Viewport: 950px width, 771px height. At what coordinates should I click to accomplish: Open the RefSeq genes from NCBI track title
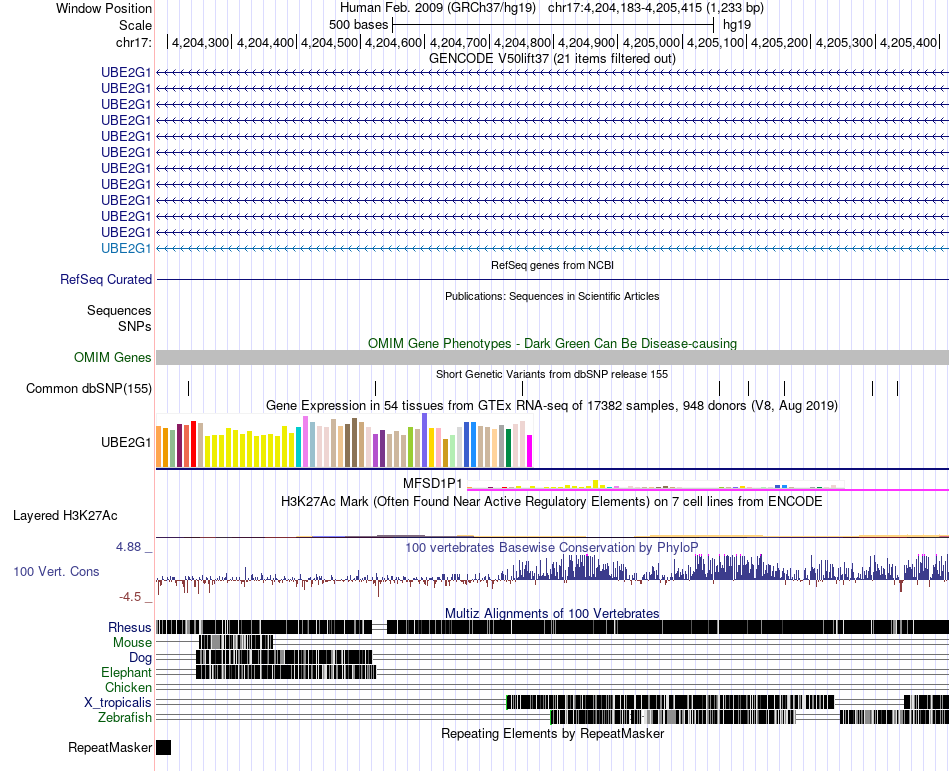552,265
